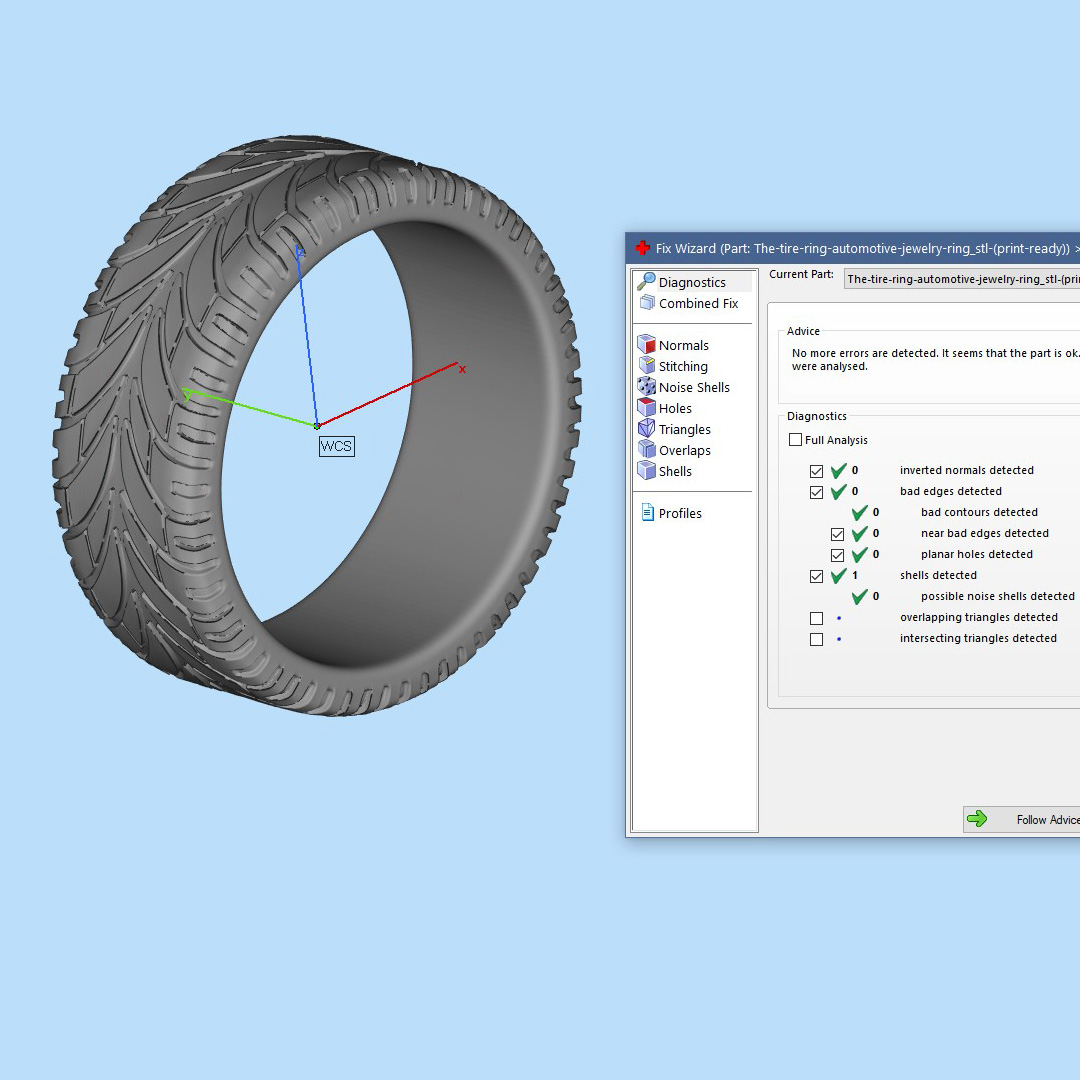Click the Diagnostics magnifier icon

[x=646, y=282]
